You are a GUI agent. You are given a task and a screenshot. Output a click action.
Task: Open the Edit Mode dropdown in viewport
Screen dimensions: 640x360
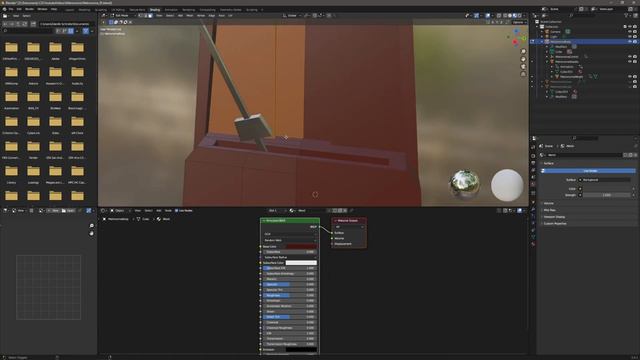pyautogui.click(x=122, y=16)
